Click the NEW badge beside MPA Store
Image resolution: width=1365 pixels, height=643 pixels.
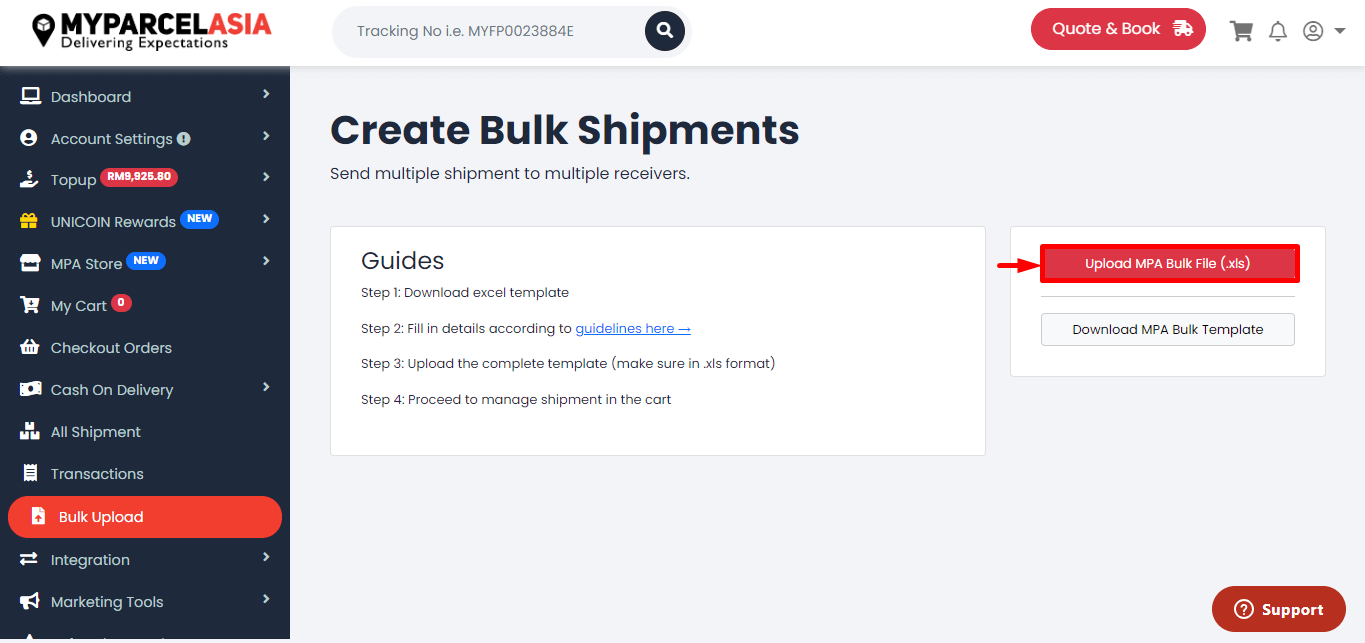tap(146, 261)
